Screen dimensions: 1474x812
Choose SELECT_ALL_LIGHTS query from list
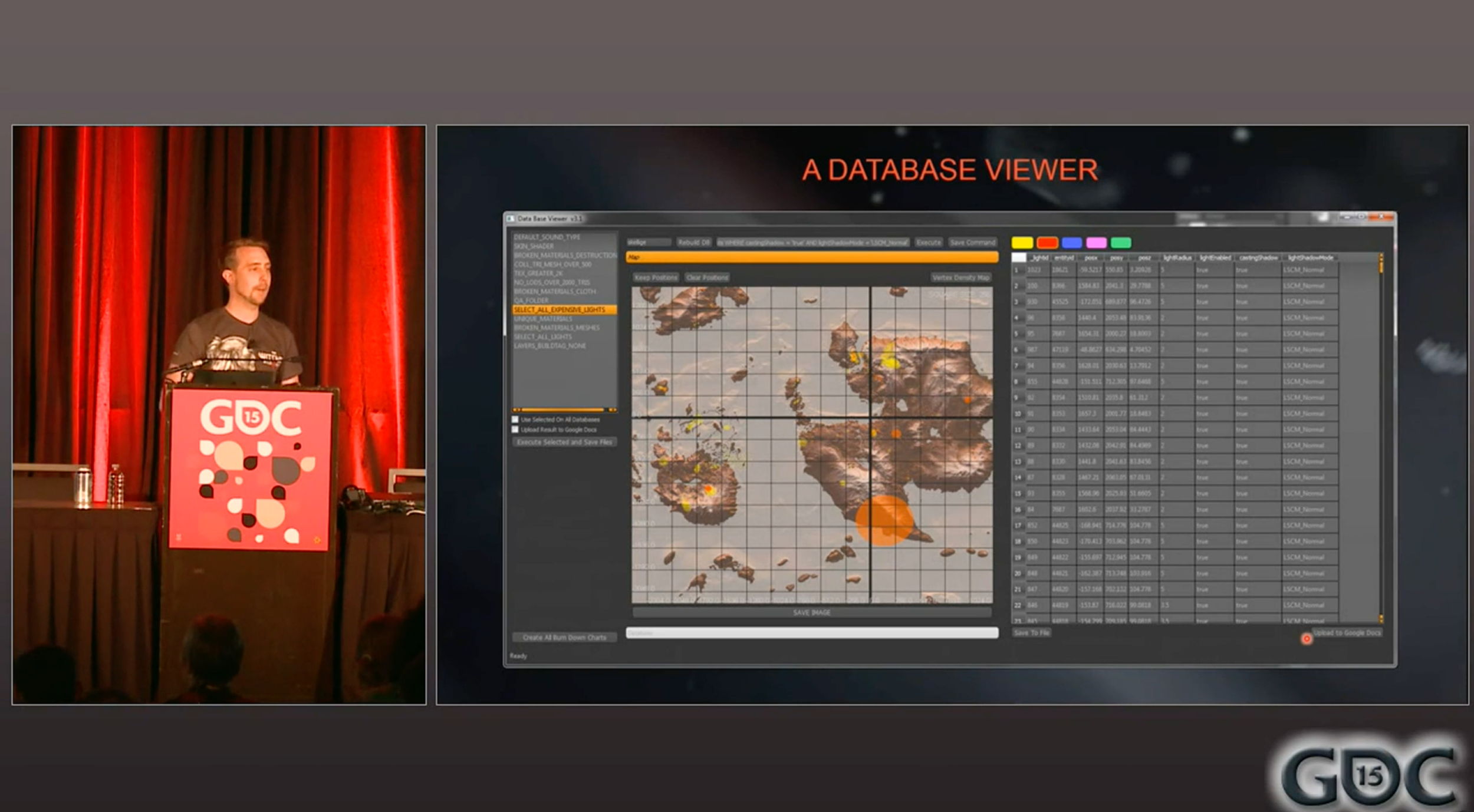542,337
